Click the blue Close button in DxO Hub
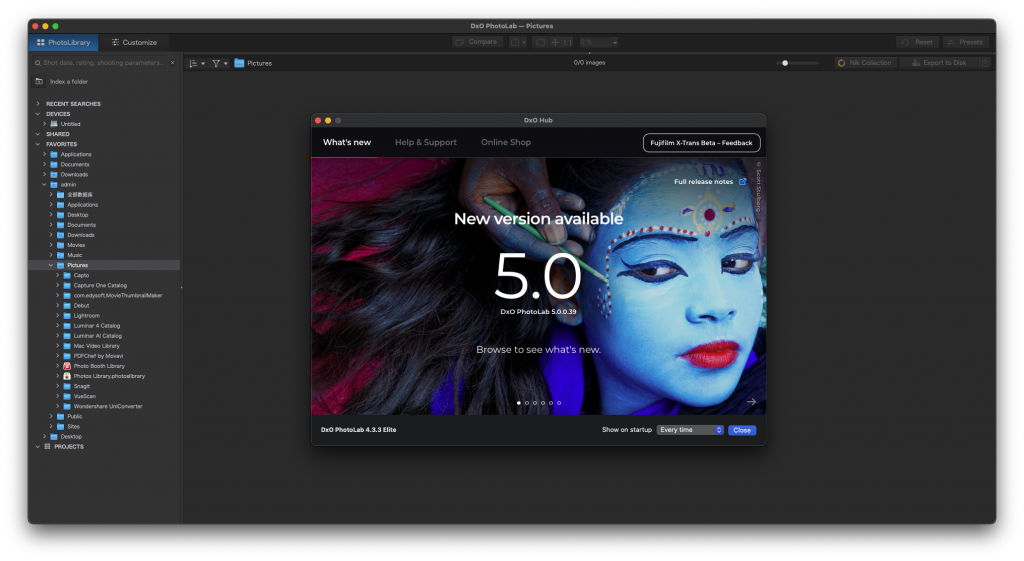 click(x=742, y=430)
